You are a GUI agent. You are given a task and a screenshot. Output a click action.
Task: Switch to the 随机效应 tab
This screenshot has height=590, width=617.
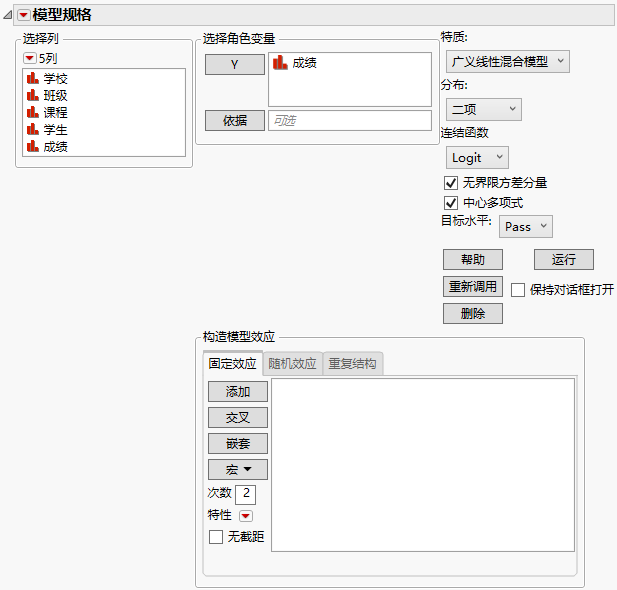292,363
